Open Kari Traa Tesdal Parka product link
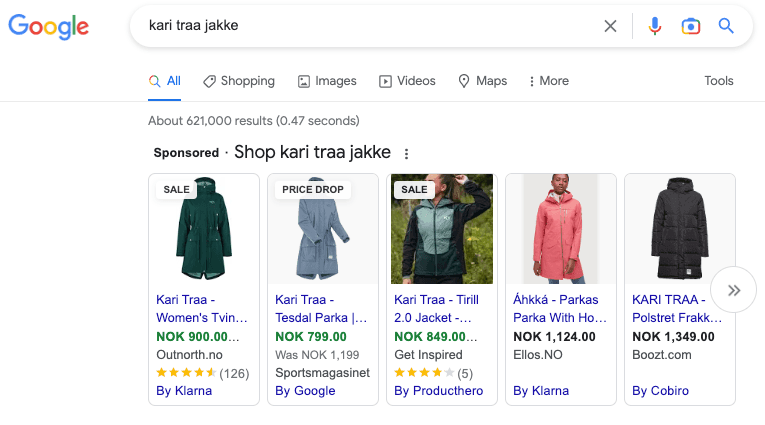Image resolution: width=765 pixels, height=425 pixels. (321, 309)
